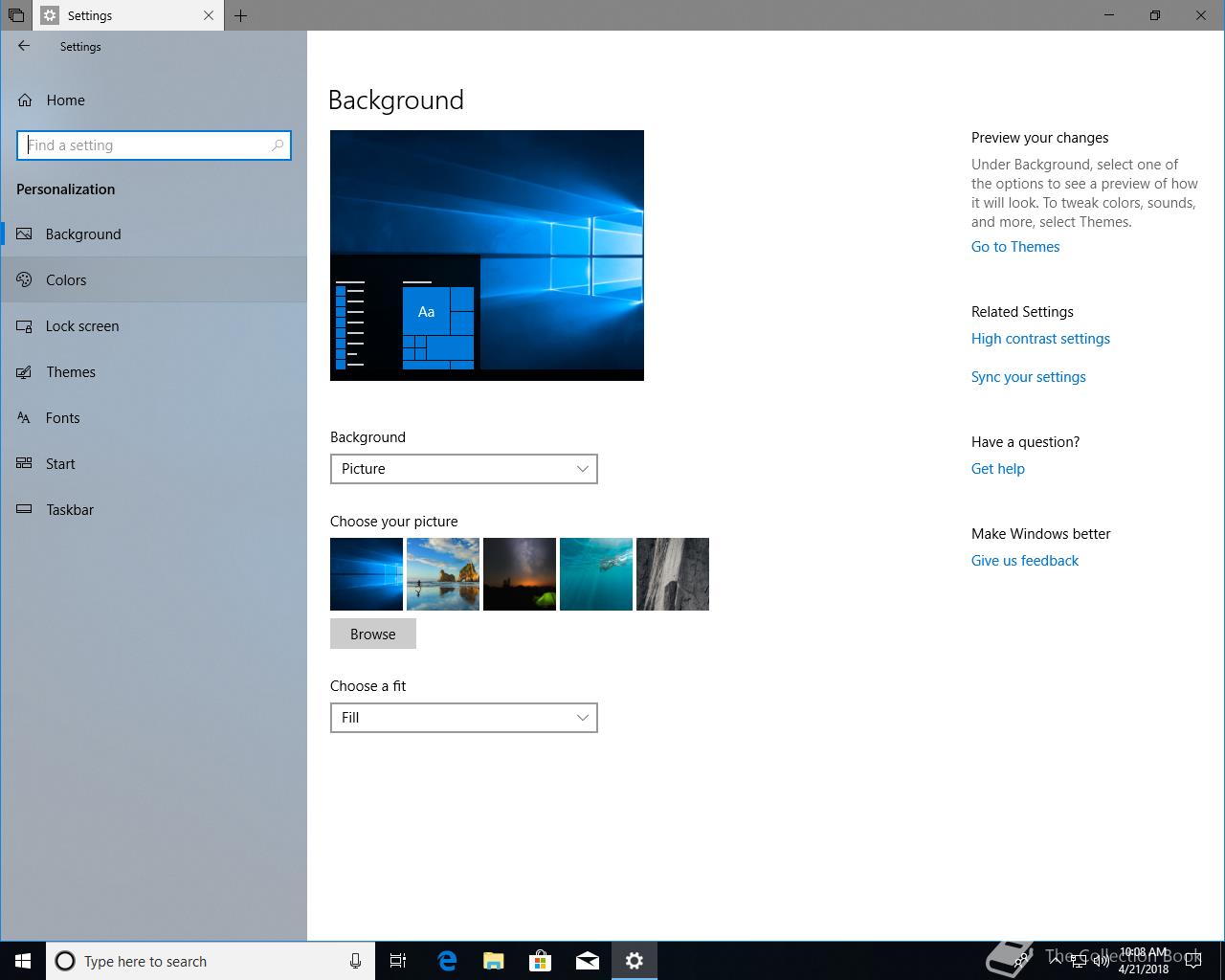Open Microsoft Edge from the taskbar
The height and width of the screenshot is (980, 1225).
click(447, 961)
